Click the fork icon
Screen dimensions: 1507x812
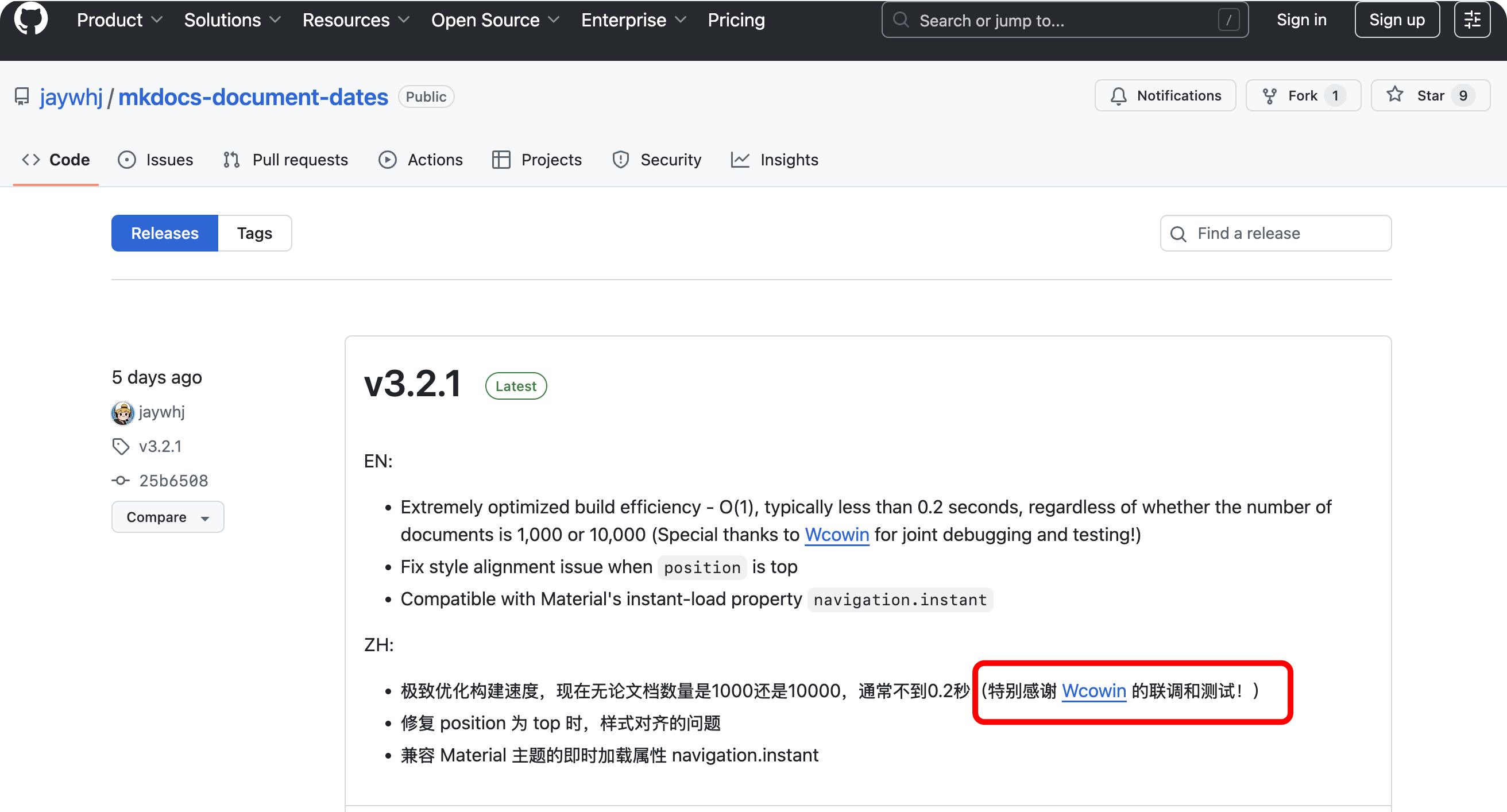click(x=1269, y=95)
